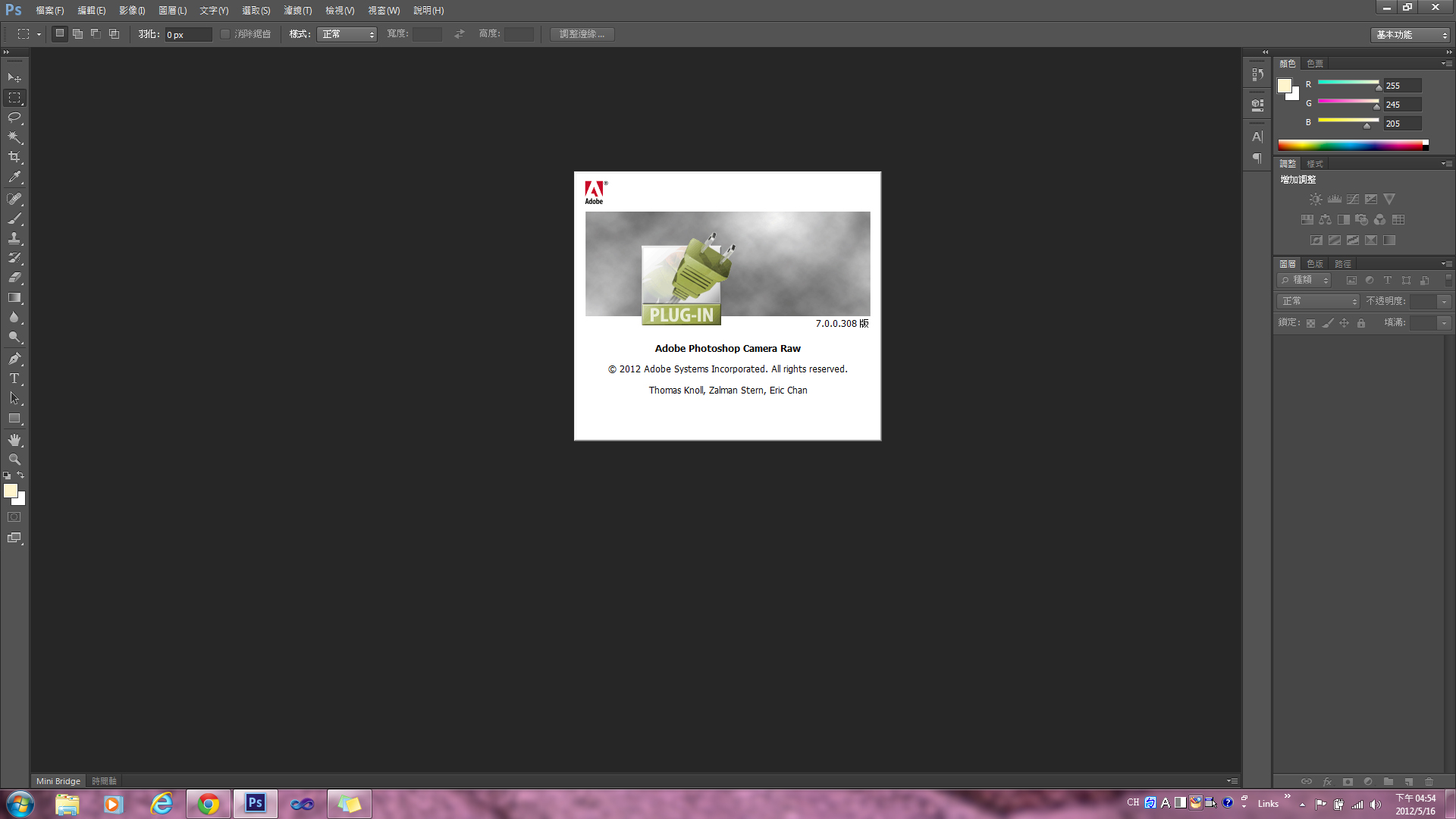
Task: Add a Color Balance adjustment
Action: (x=1325, y=220)
